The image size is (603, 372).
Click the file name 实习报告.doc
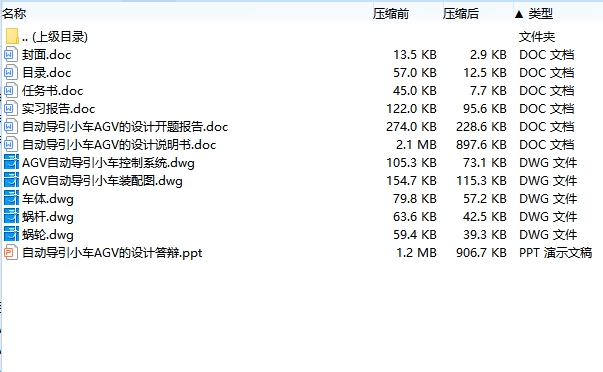(58, 109)
